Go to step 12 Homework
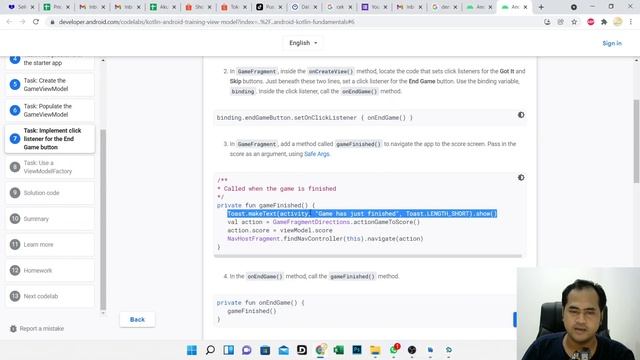 tap(50, 270)
